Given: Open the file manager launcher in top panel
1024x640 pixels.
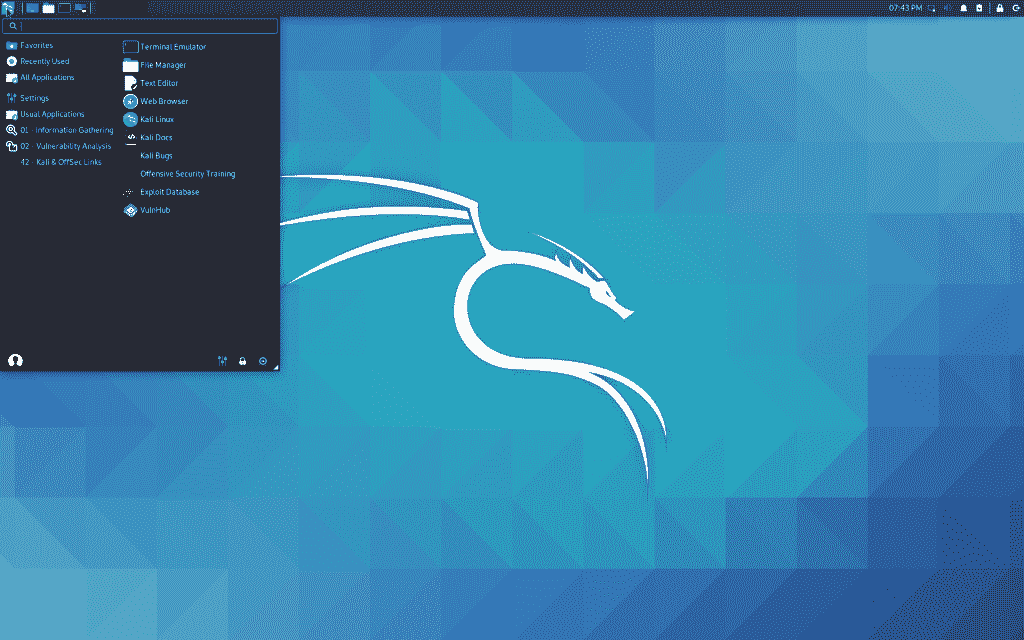Looking at the screenshot, I should (48, 8).
